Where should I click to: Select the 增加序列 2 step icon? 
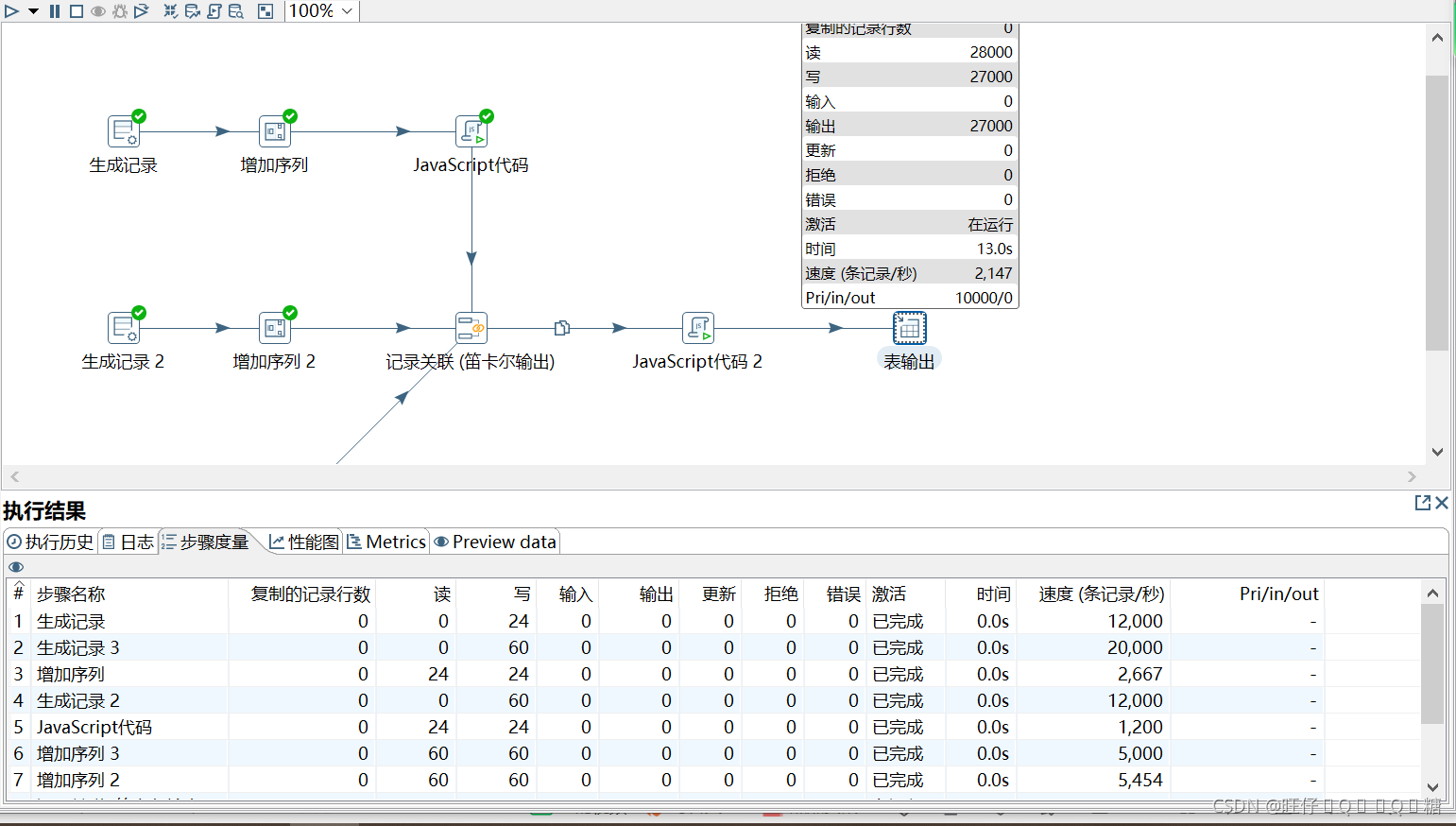pos(275,328)
